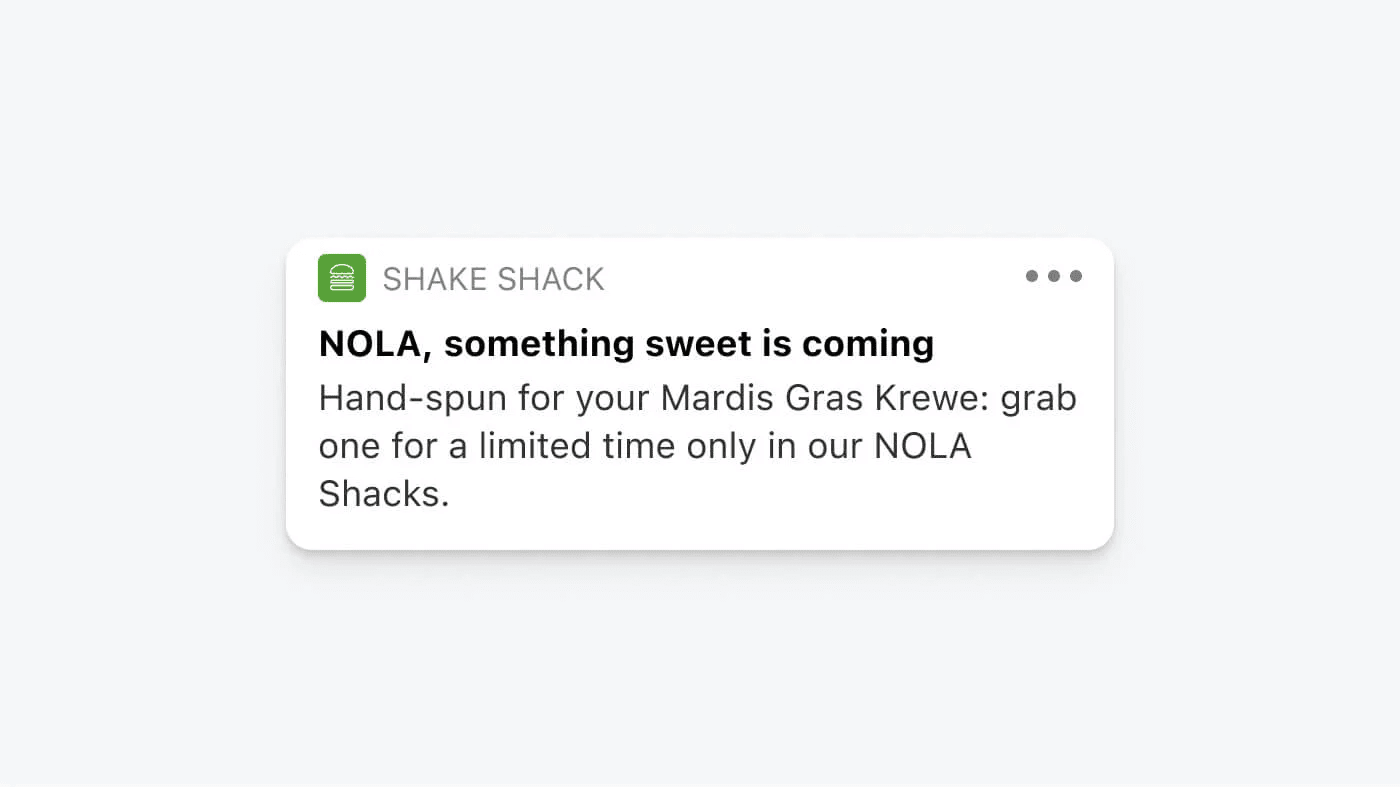
Task: Select the leftmost dot of the ellipsis menu
Action: click(1030, 276)
